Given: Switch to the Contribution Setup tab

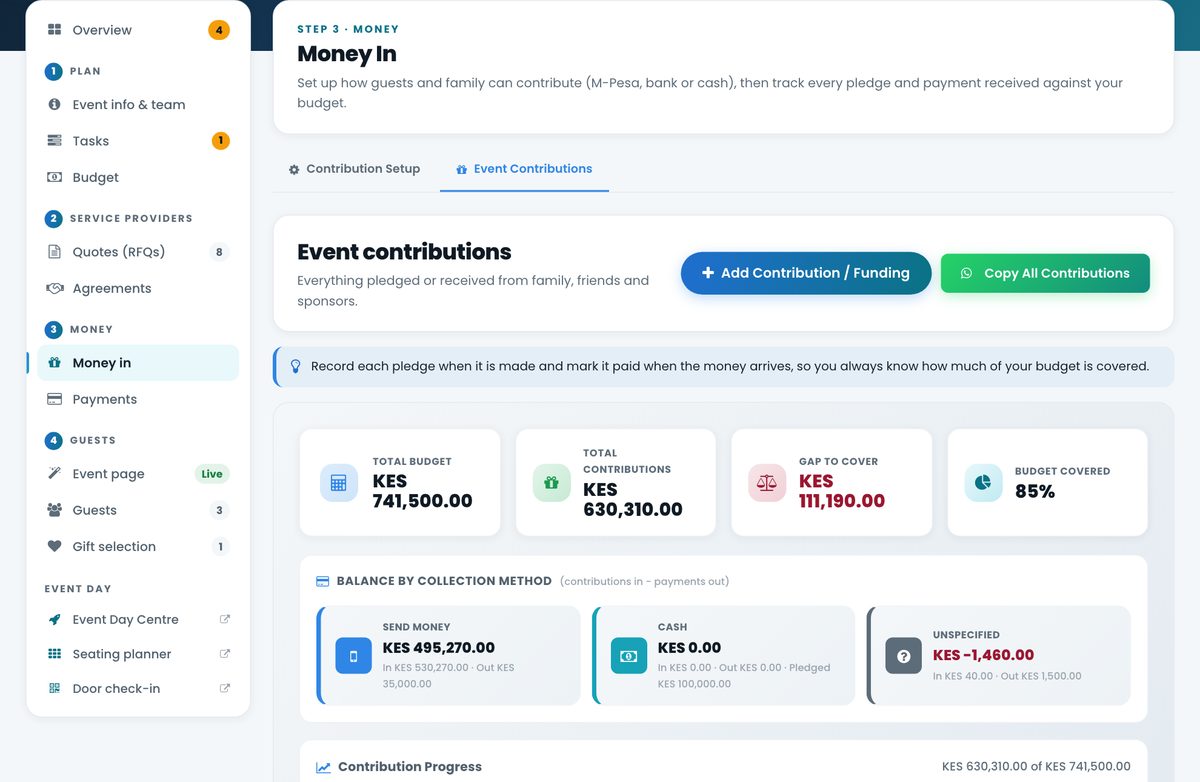Looking at the screenshot, I should 354,169.
